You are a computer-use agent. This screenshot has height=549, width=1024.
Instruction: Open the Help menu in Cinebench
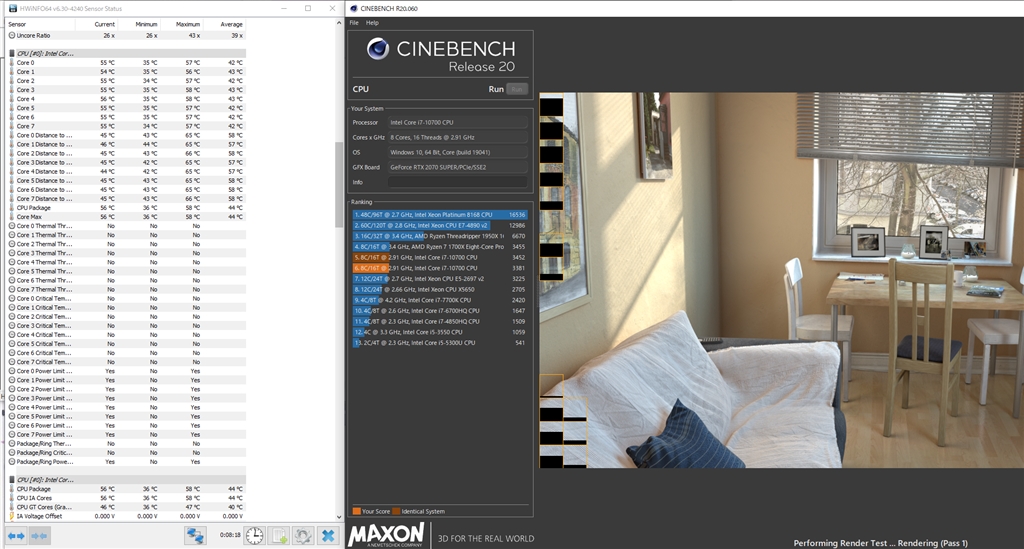pos(372,22)
